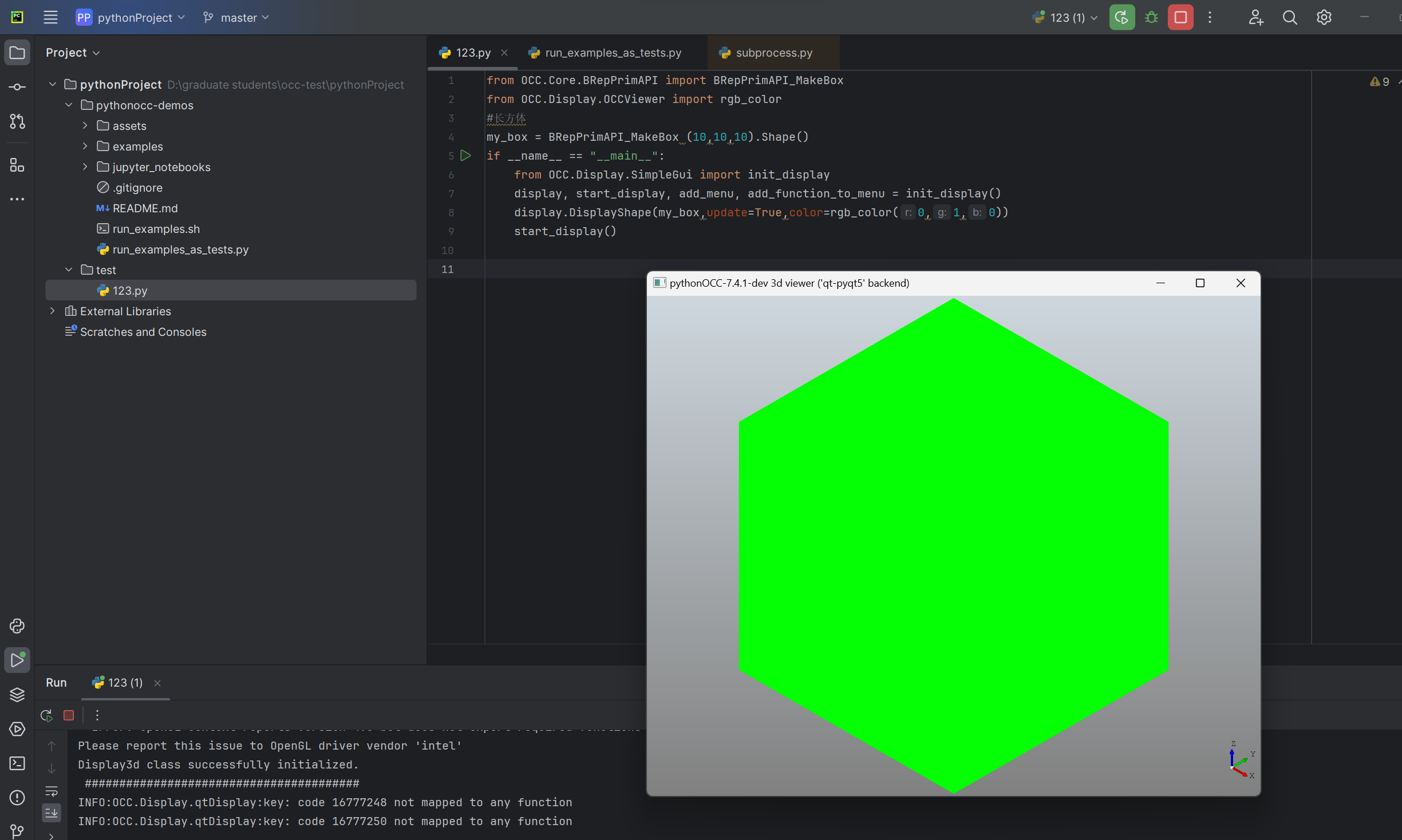Minimize the pythonOCC 3D viewer window
The image size is (1402, 840).
click(1160, 283)
